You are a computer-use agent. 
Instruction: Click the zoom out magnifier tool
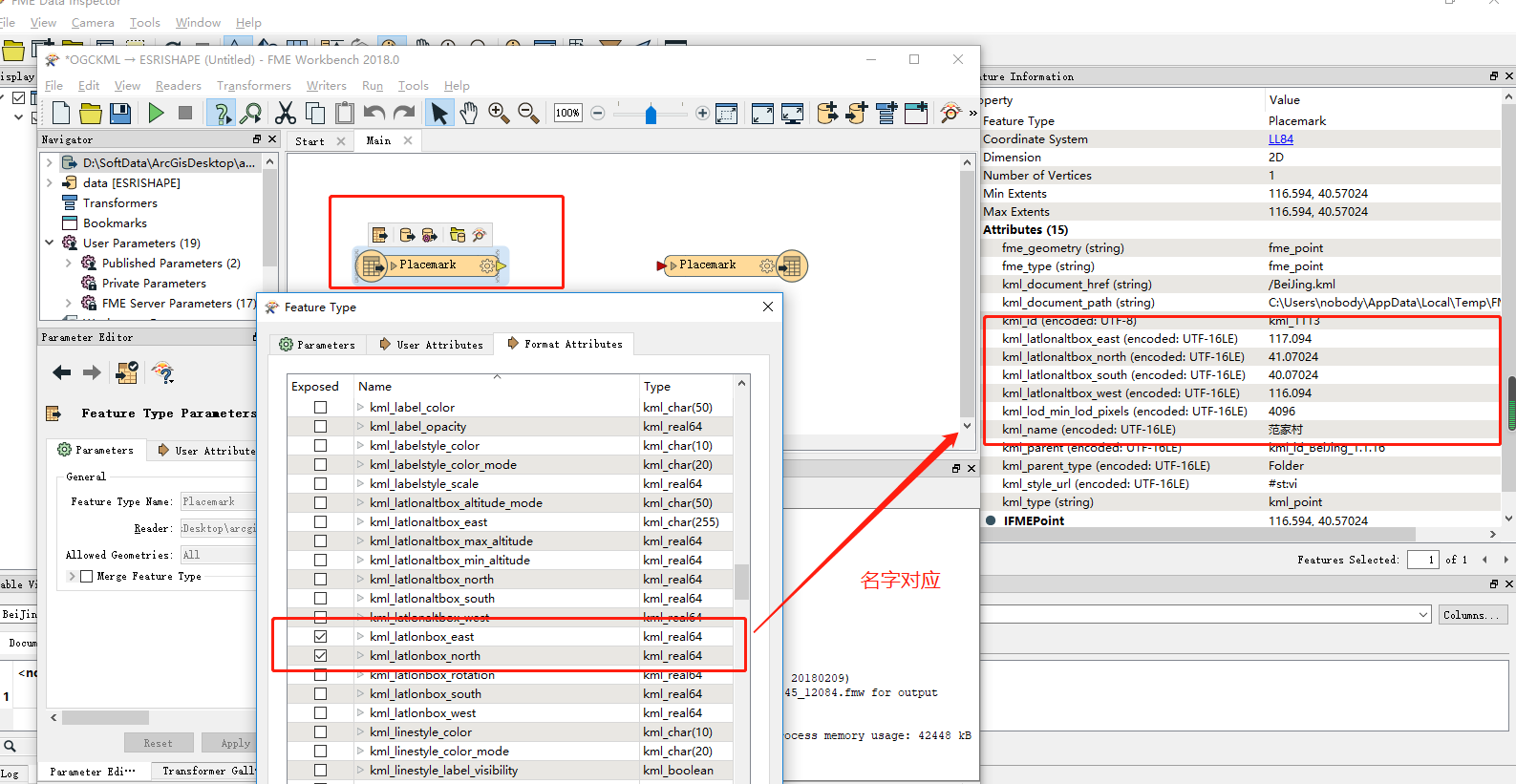click(528, 113)
